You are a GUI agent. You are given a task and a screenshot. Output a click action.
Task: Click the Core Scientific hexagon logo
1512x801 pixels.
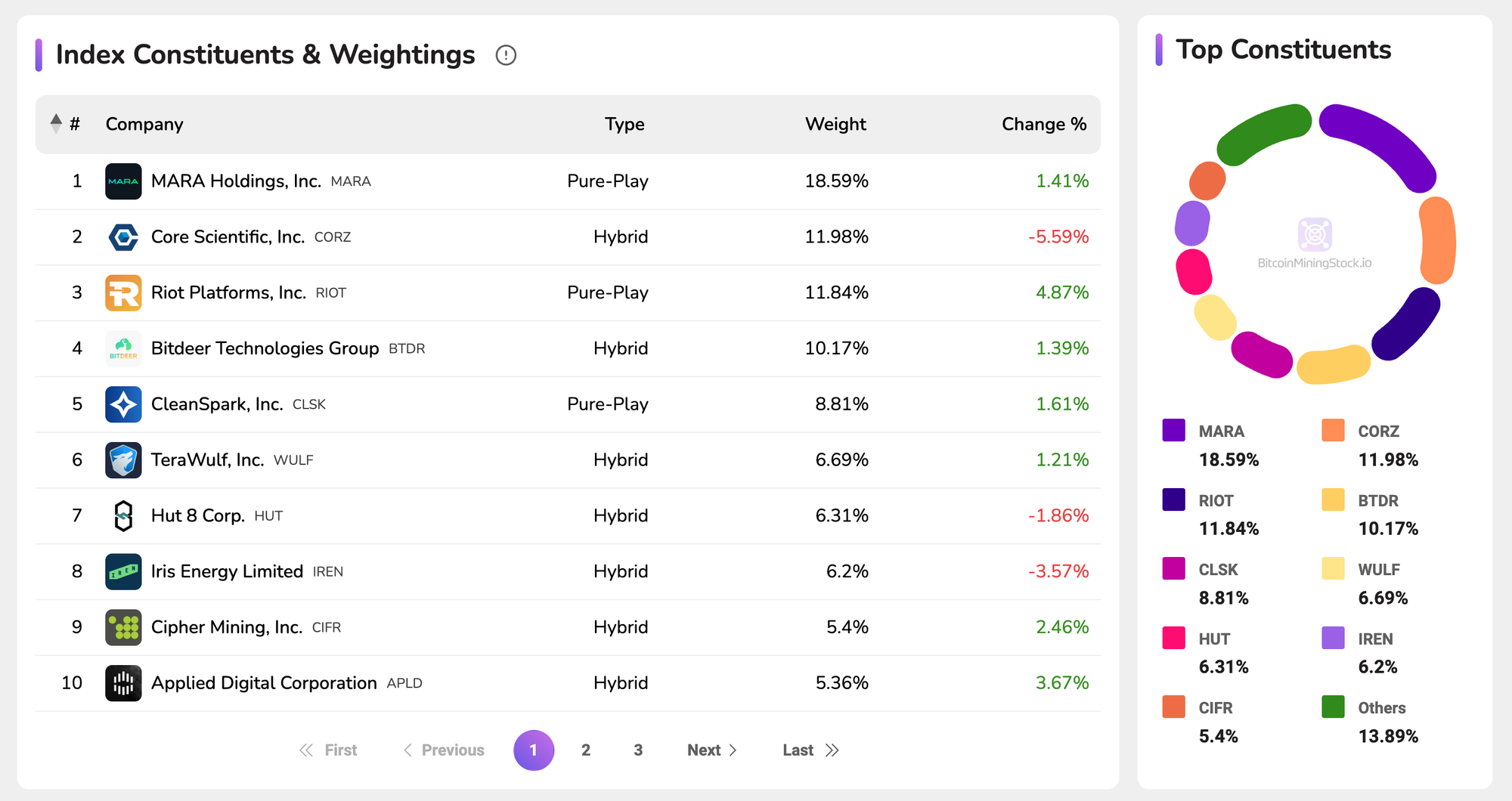point(123,237)
